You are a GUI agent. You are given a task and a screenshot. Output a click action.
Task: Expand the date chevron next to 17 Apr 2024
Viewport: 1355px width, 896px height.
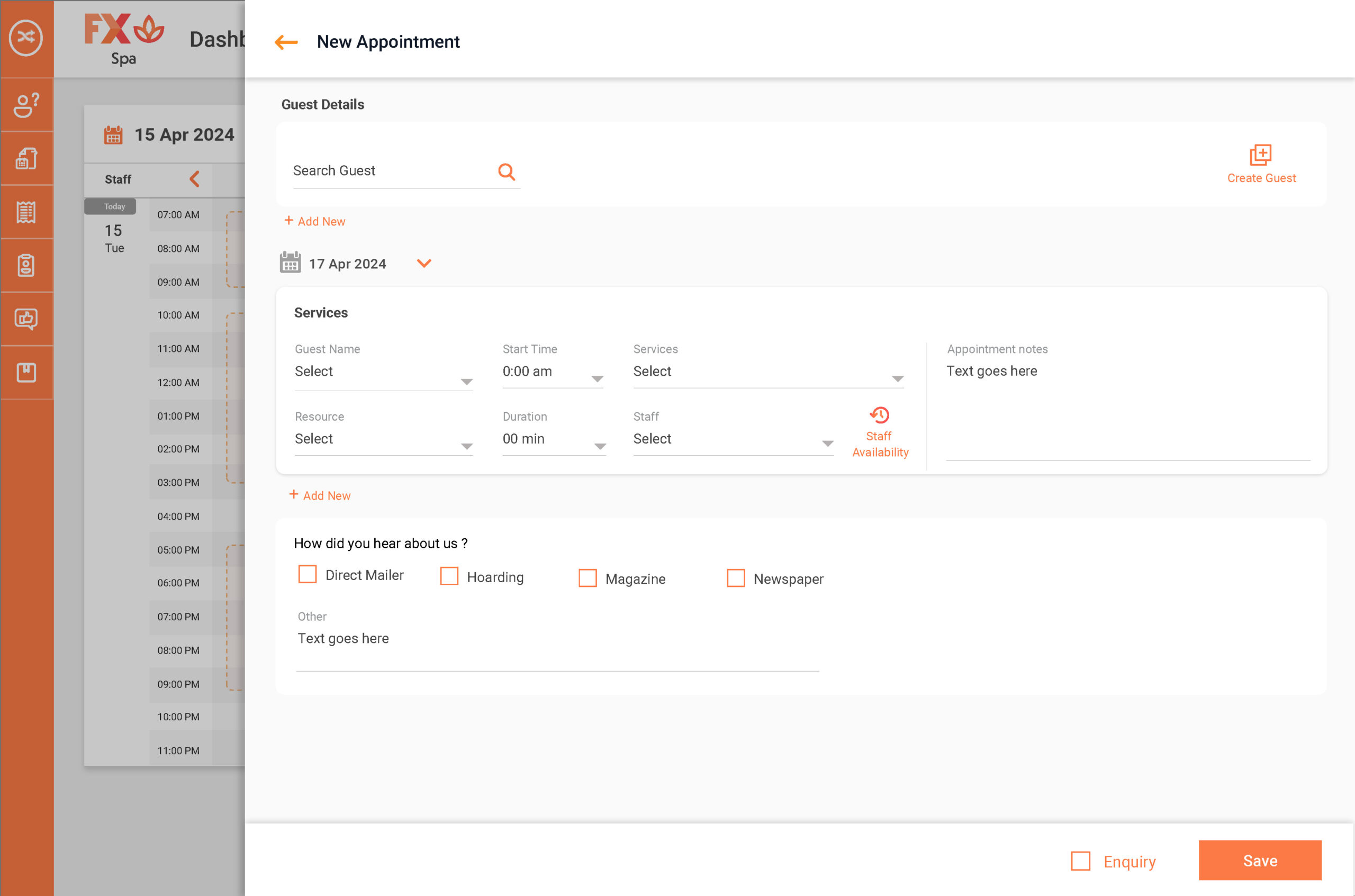[x=423, y=264]
